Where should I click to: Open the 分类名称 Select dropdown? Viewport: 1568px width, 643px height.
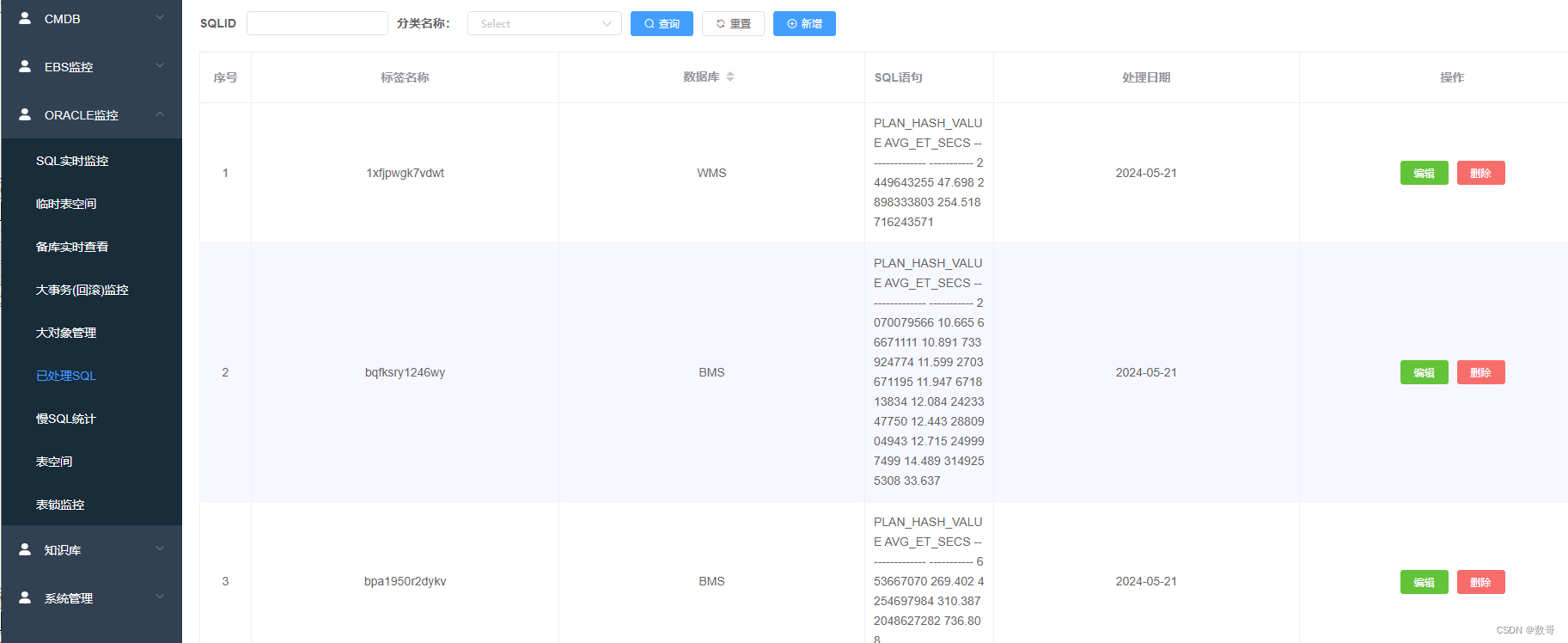pyautogui.click(x=545, y=23)
